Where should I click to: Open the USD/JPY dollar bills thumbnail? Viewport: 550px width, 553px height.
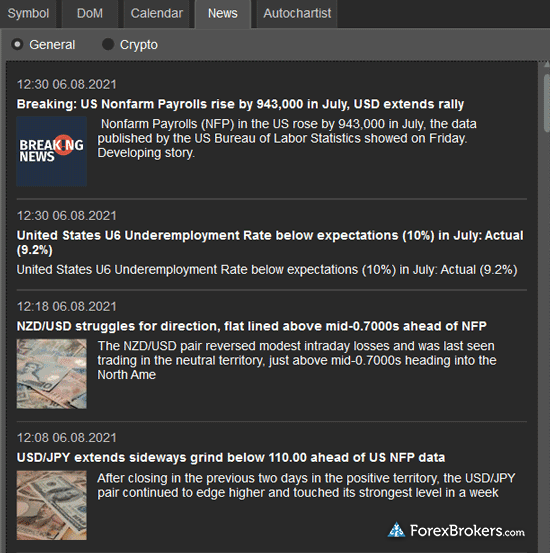click(x=52, y=505)
